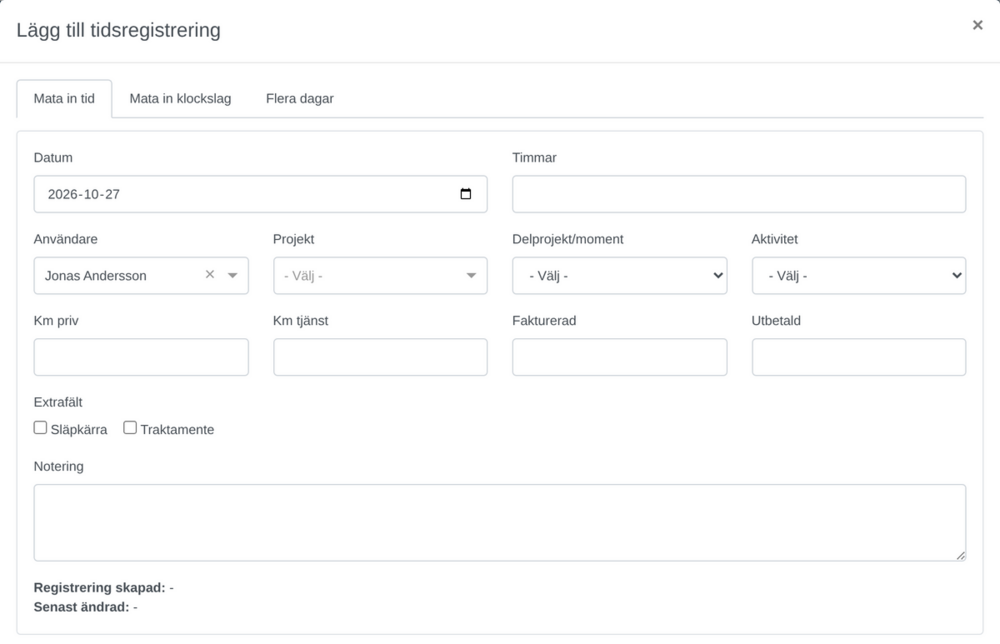Clear the selected user Jonas Andersson

pos(210,274)
